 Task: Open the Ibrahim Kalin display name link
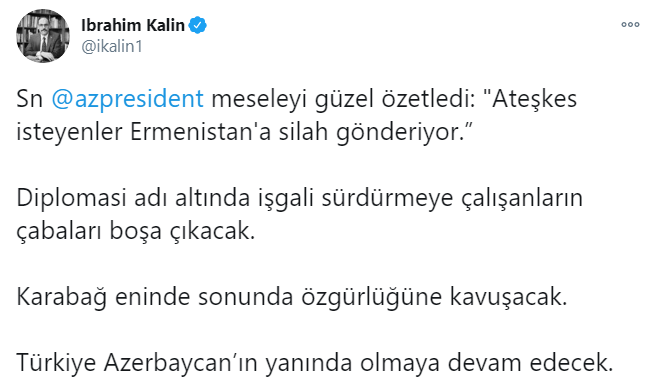[x=133, y=25]
